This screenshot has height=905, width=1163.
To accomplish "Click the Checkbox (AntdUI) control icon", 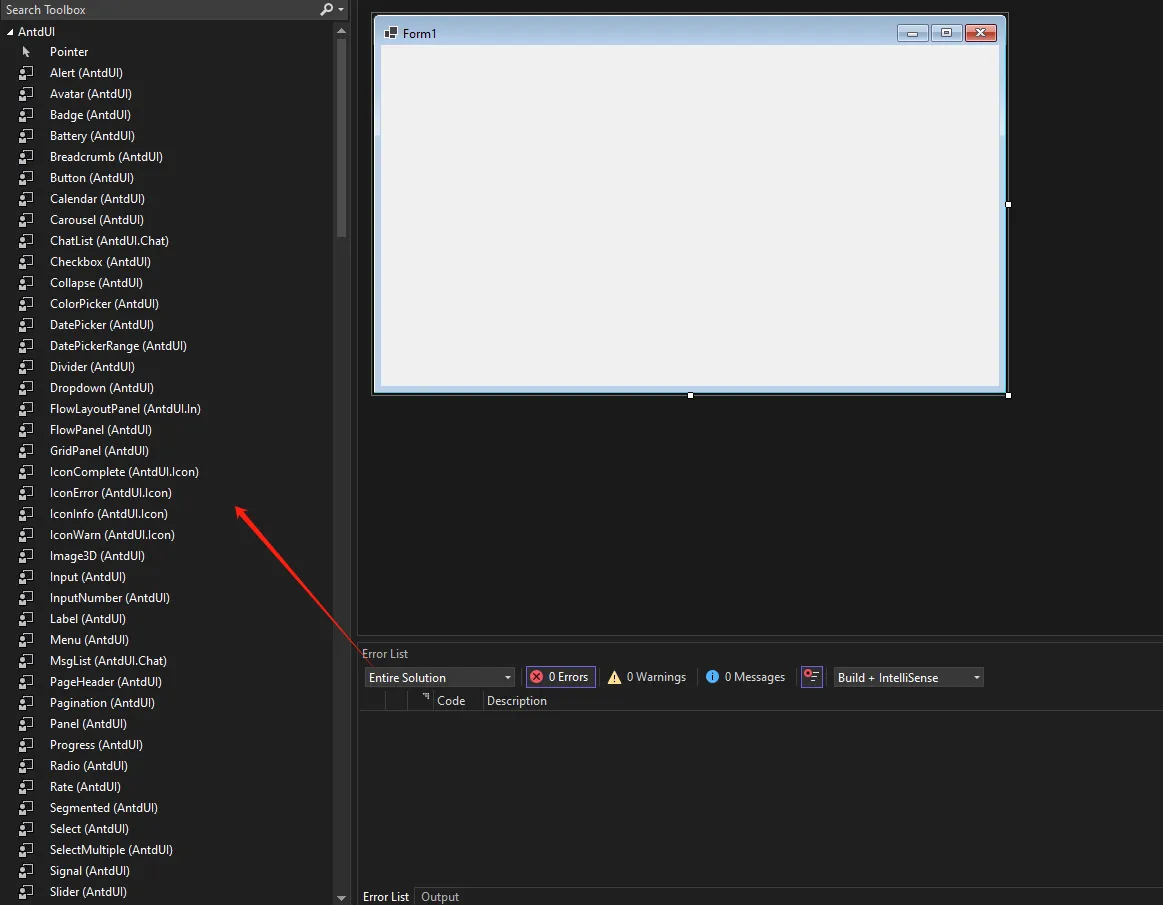I will 27,262.
